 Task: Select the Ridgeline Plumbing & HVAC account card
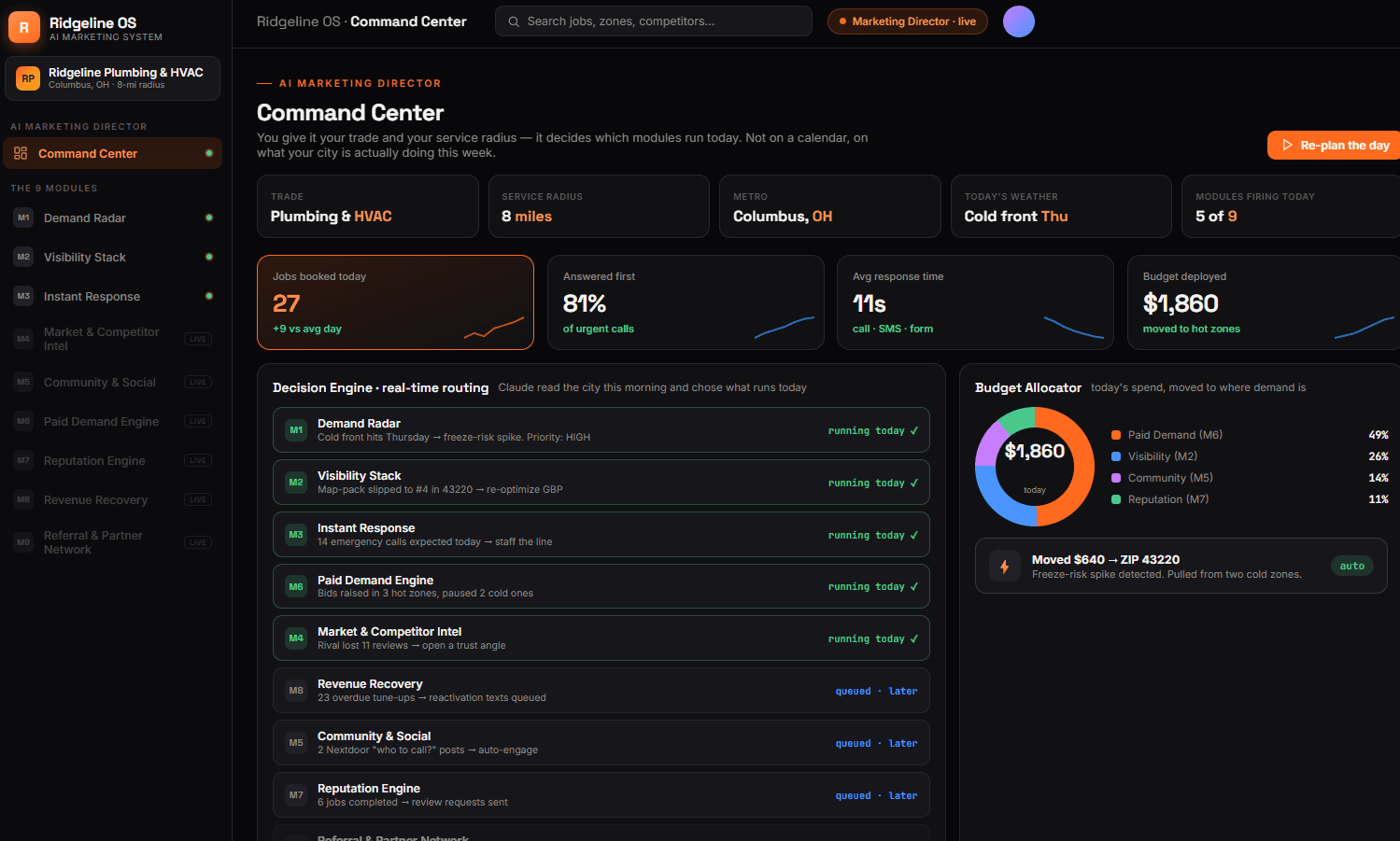point(112,78)
